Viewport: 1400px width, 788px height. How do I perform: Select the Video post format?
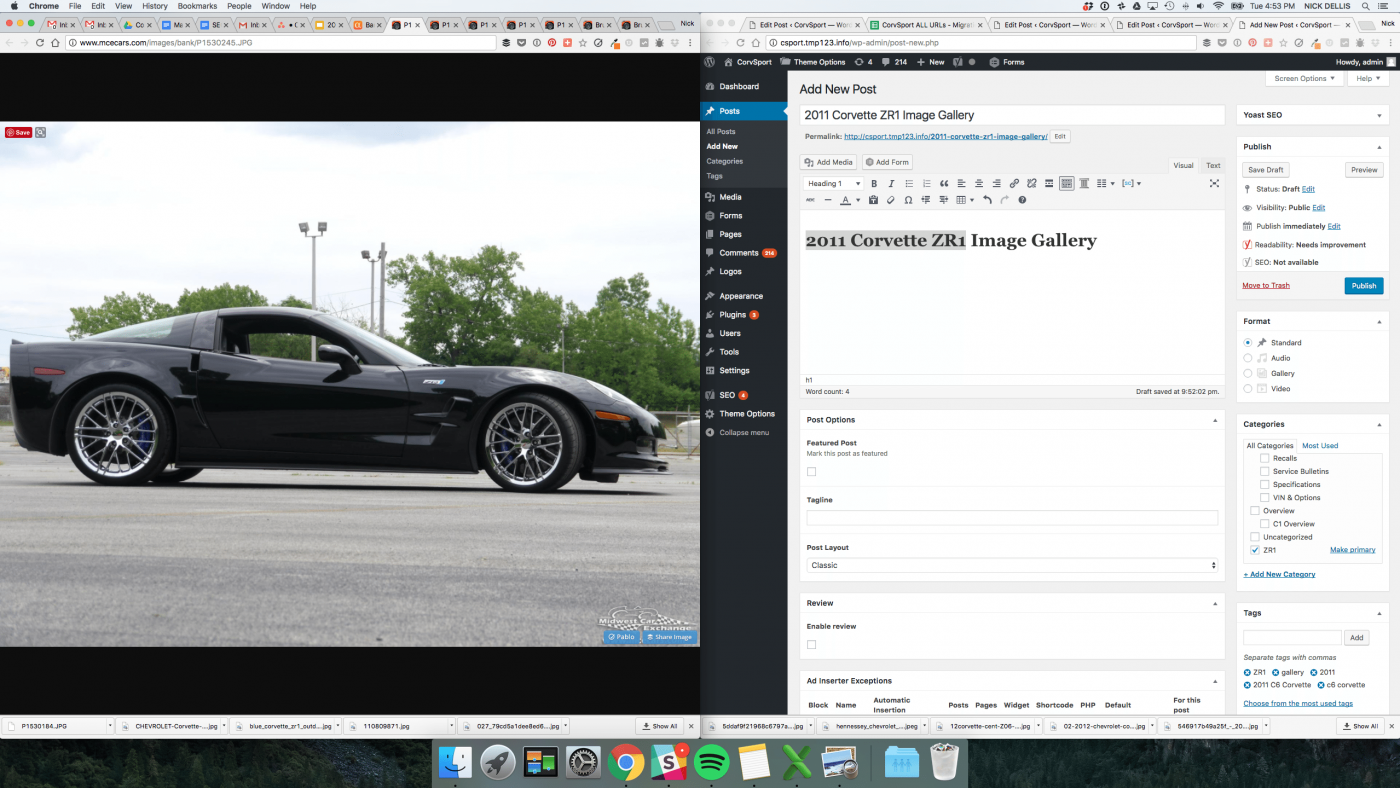pyautogui.click(x=1248, y=388)
